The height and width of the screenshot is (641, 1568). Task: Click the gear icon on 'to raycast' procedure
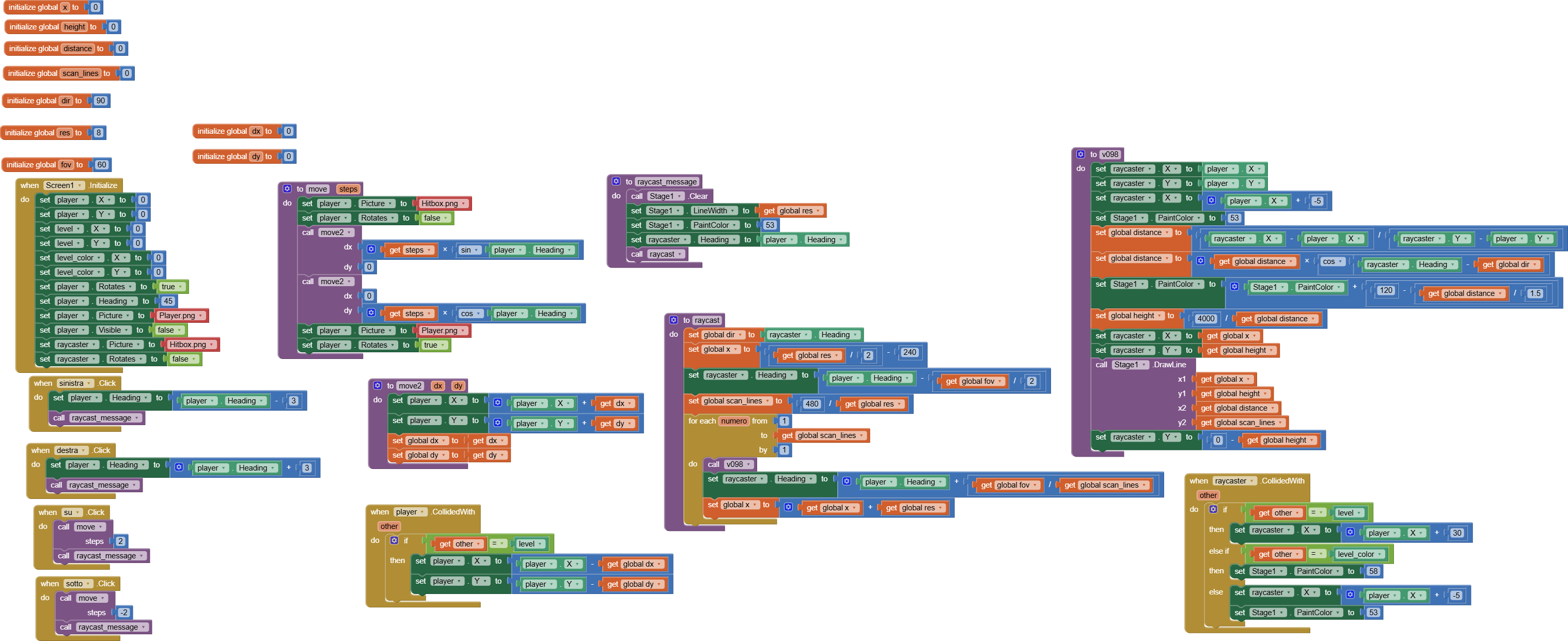click(674, 320)
